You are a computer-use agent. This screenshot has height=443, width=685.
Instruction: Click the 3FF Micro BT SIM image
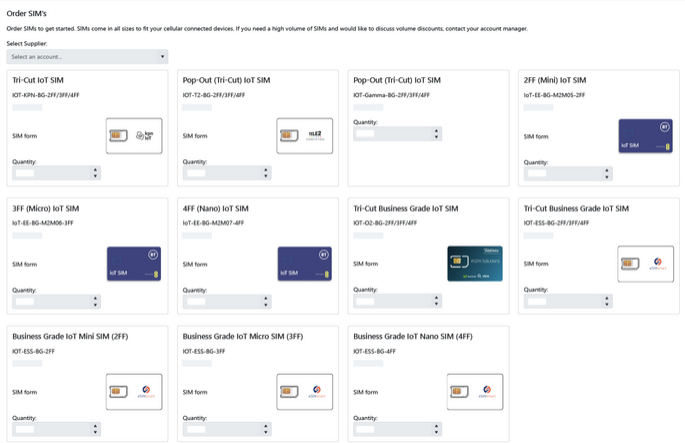(134, 262)
